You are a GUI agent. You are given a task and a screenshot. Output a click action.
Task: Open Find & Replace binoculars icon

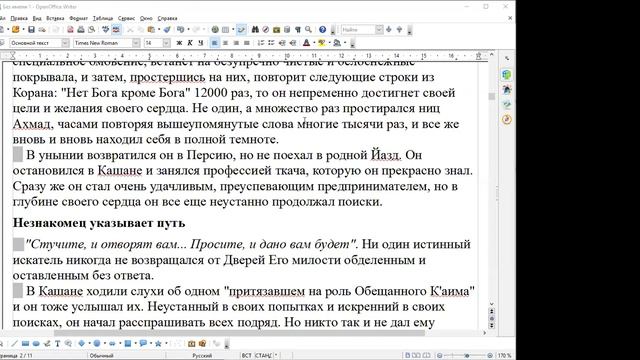[x=255, y=29]
